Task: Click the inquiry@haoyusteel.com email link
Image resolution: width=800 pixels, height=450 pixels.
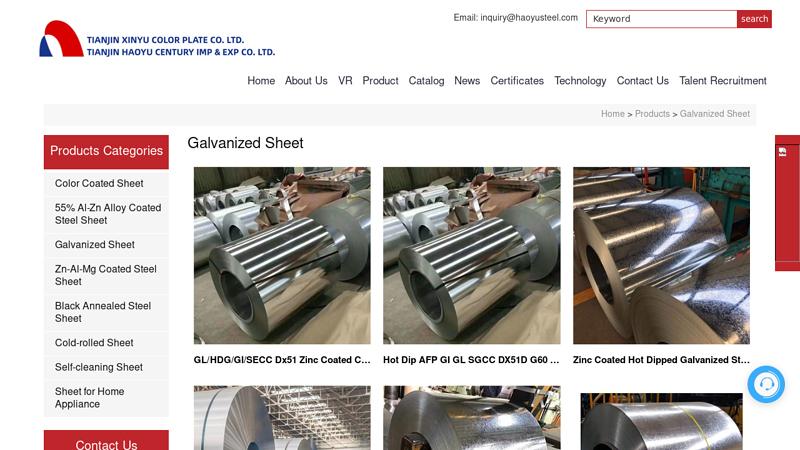Action: click(529, 17)
